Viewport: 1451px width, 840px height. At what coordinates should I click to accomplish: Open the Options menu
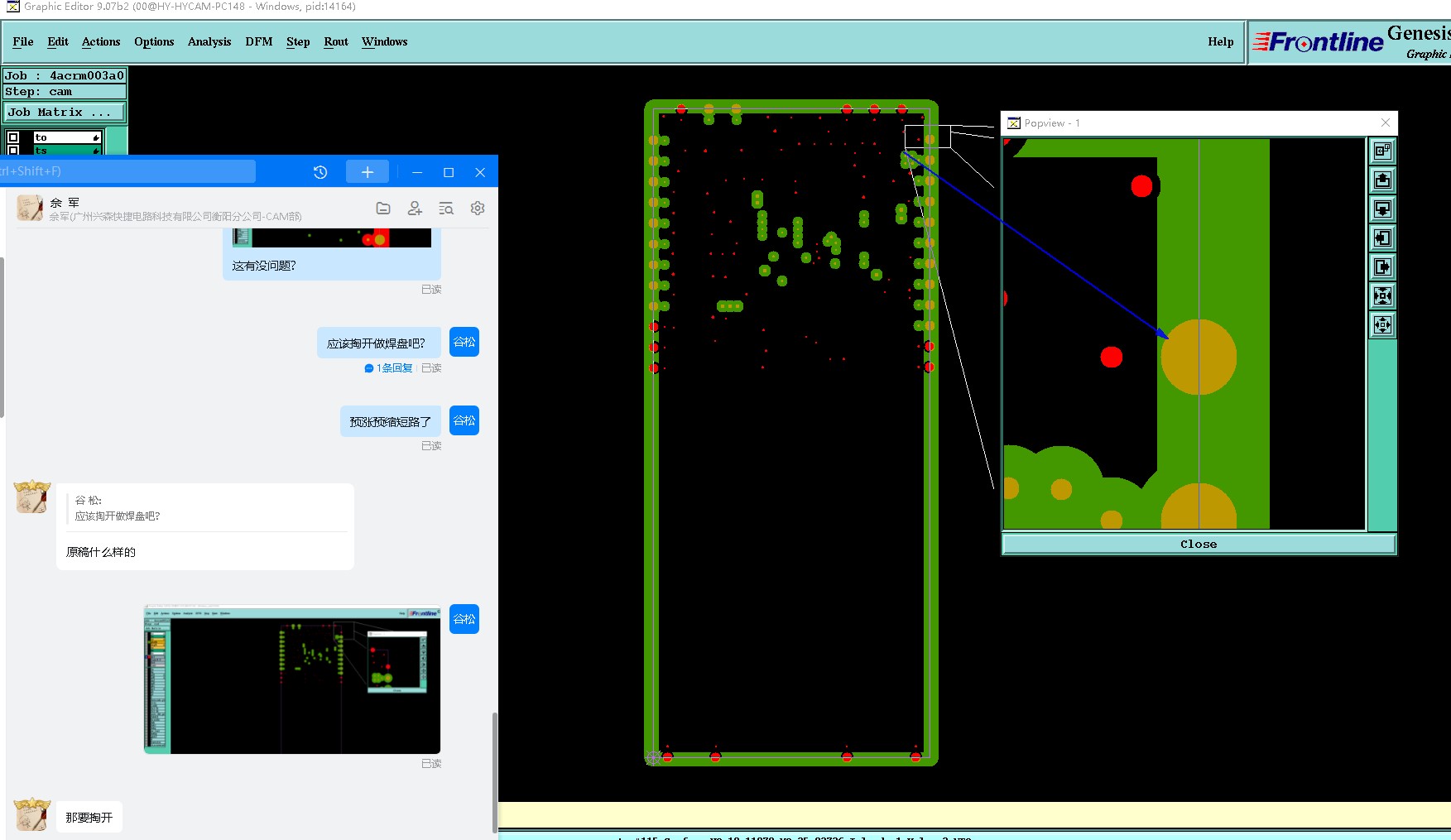[154, 41]
